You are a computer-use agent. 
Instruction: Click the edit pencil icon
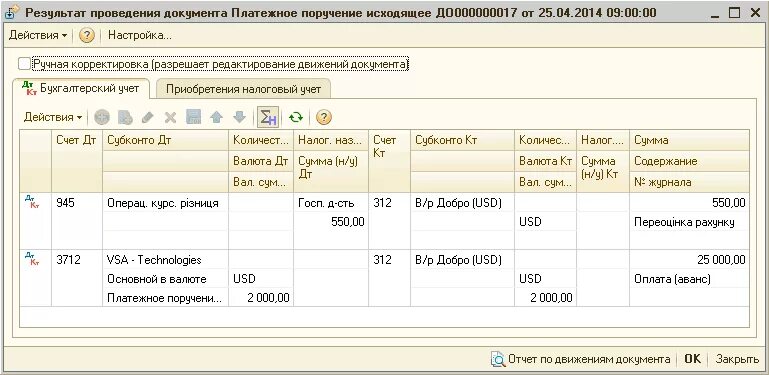148,117
